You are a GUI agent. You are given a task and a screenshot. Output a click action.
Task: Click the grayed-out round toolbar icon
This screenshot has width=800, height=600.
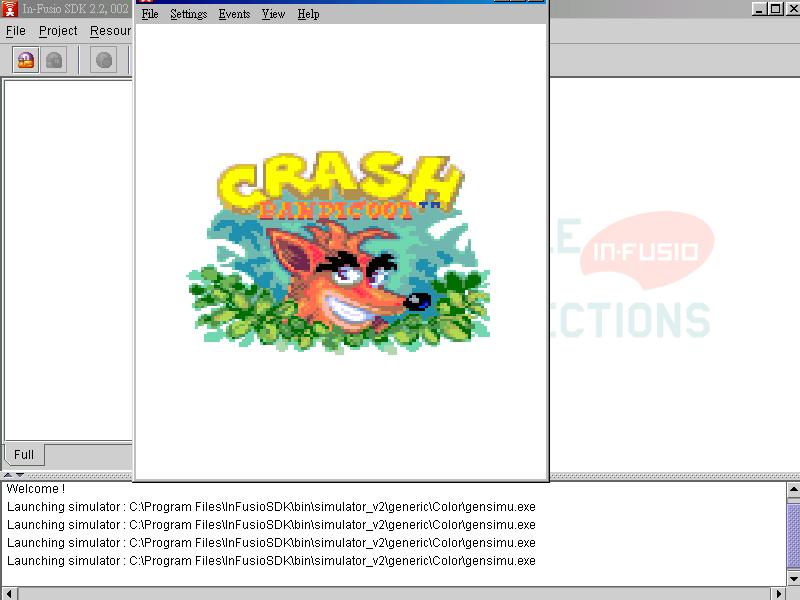click(x=104, y=60)
